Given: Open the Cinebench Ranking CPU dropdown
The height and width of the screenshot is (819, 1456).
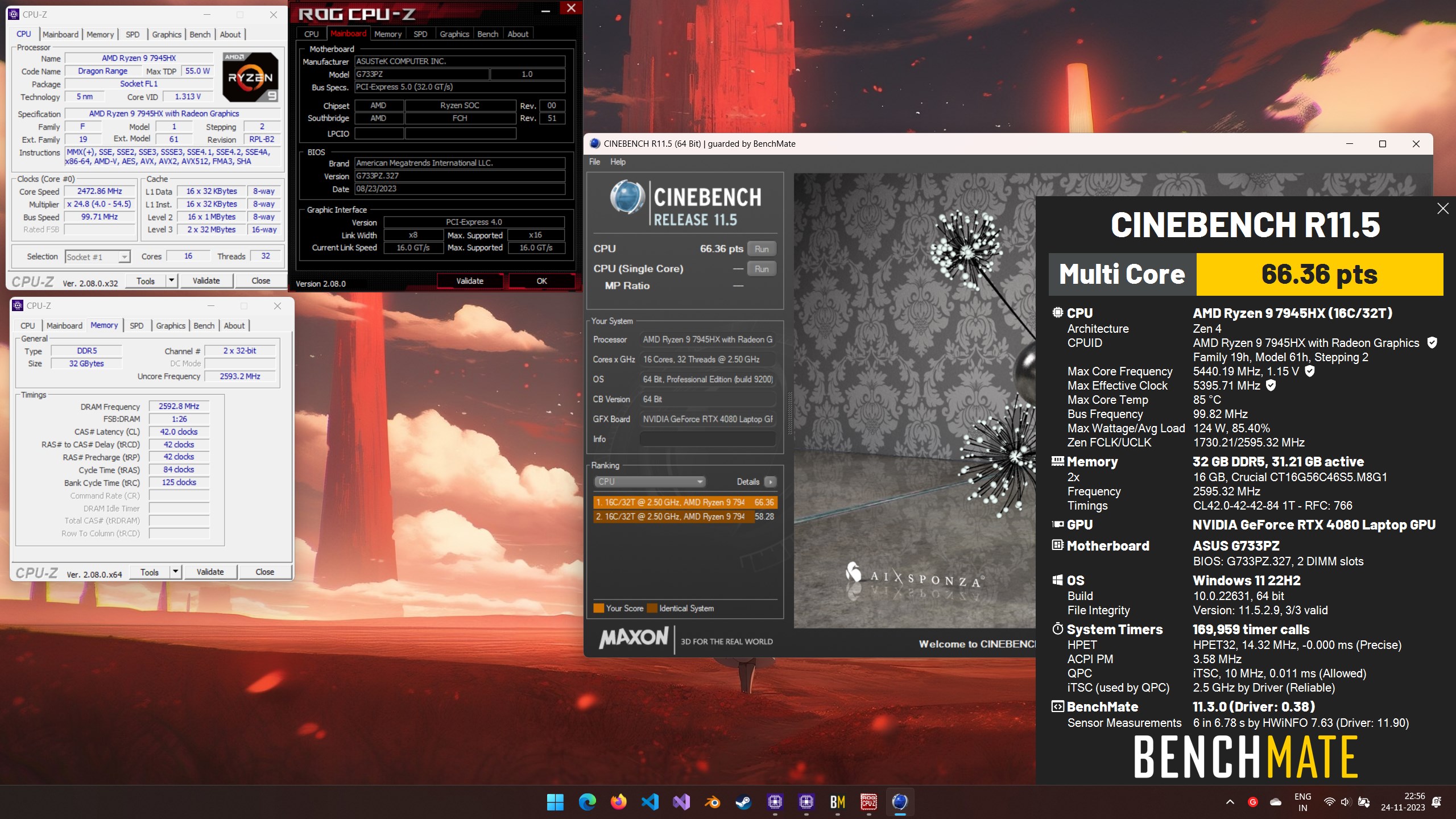Looking at the screenshot, I should [650, 482].
